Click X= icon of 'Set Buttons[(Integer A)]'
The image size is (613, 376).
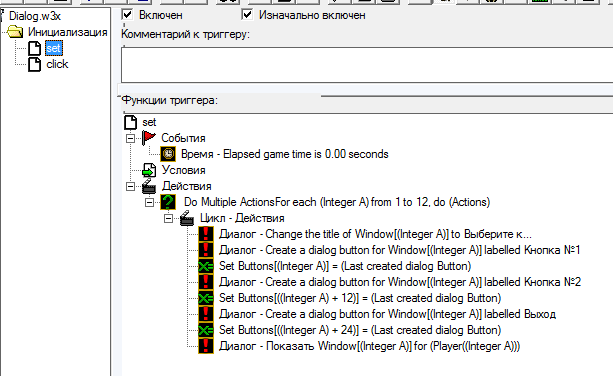206,266
